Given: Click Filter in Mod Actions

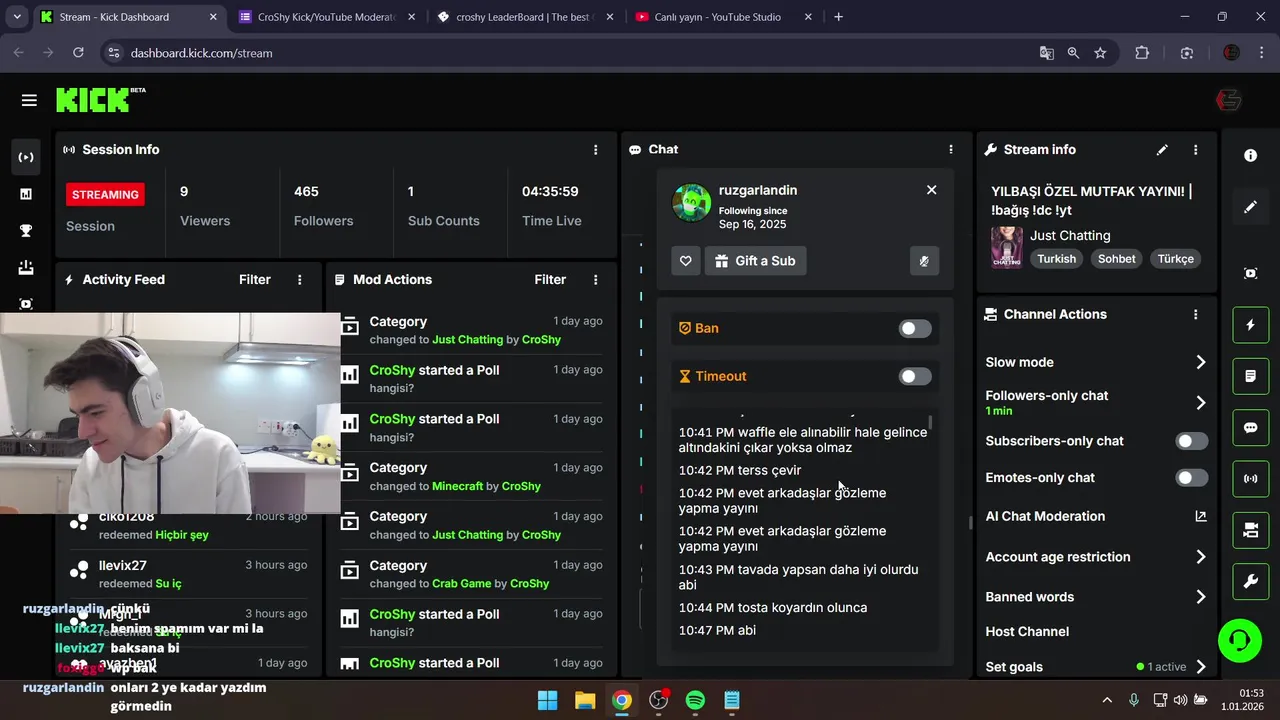Looking at the screenshot, I should (550, 280).
